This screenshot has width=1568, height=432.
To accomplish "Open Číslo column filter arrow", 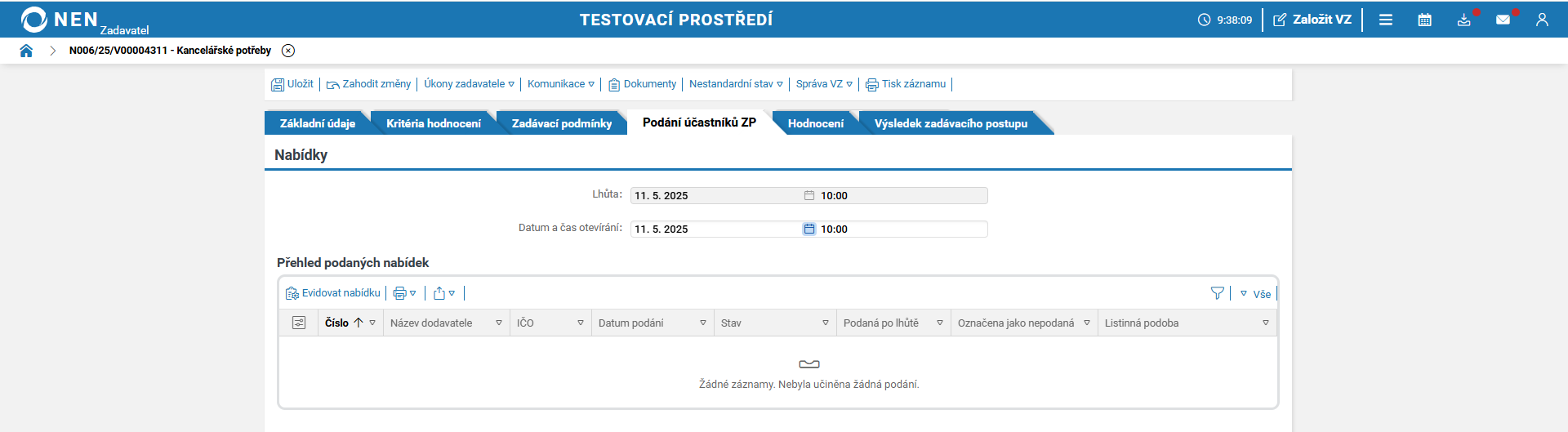I will 372,323.
